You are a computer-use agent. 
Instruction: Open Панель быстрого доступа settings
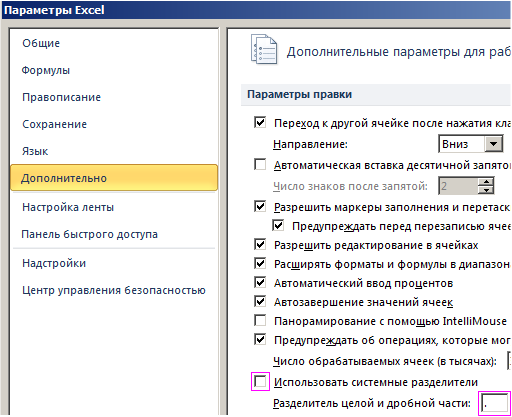[x=90, y=234]
